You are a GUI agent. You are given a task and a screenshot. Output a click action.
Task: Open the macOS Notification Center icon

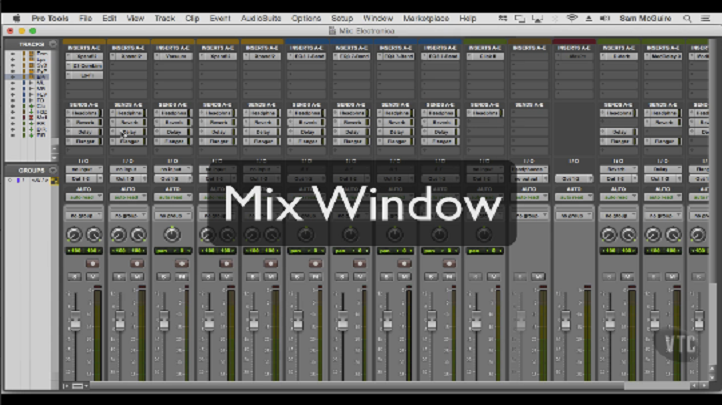click(705, 18)
